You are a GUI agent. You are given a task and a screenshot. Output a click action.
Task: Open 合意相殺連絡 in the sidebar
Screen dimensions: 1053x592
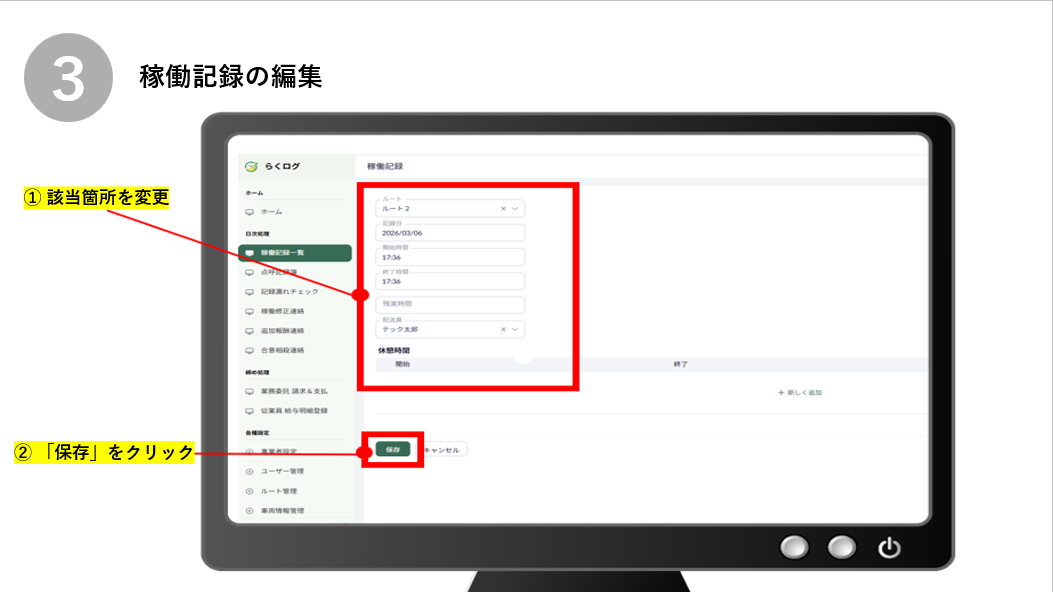click(282, 351)
